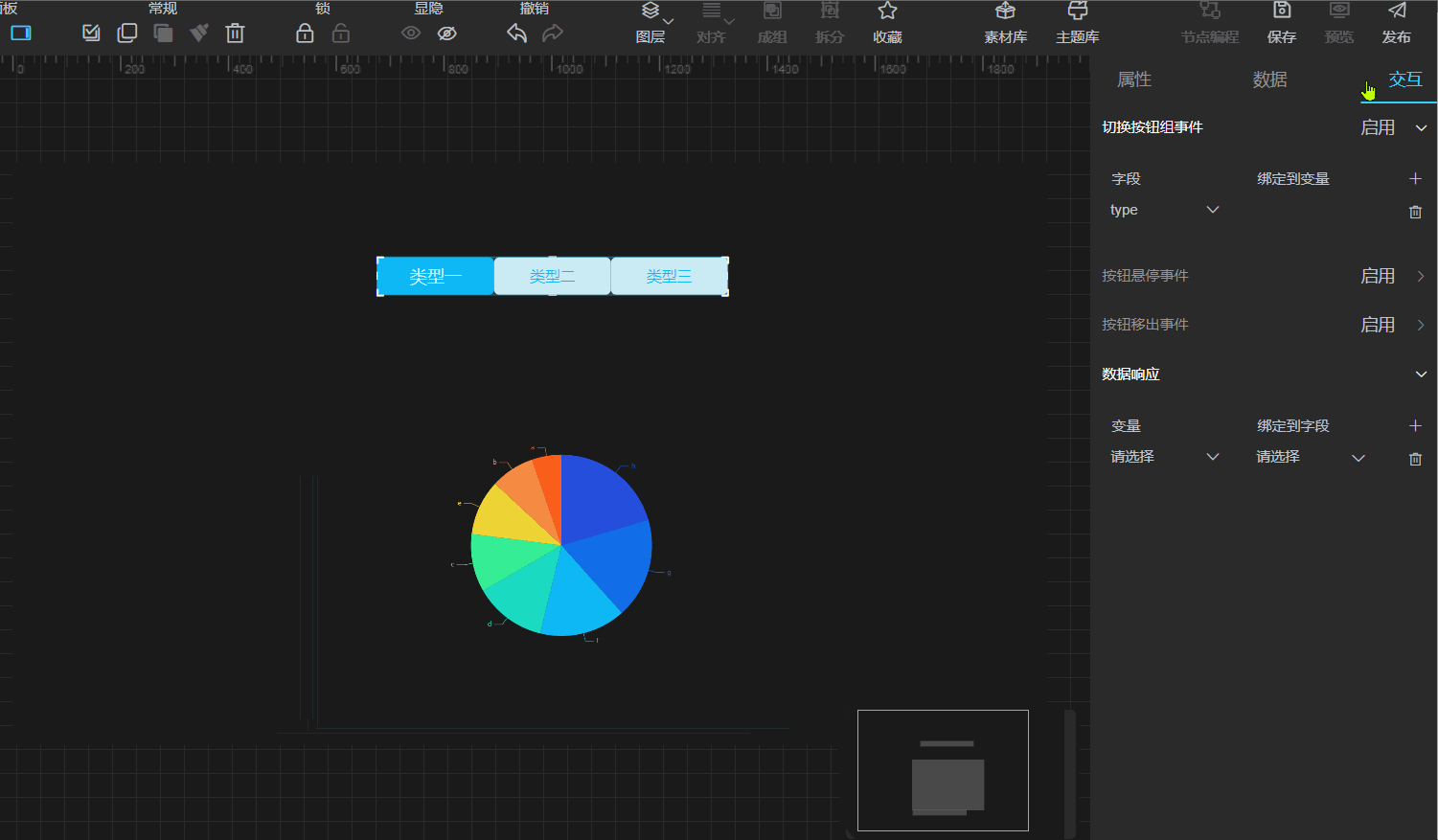This screenshot has height=840, width=1438.
Task: Delete the 数据响应 variable row with trash icon
Action: coord(1415,459)
